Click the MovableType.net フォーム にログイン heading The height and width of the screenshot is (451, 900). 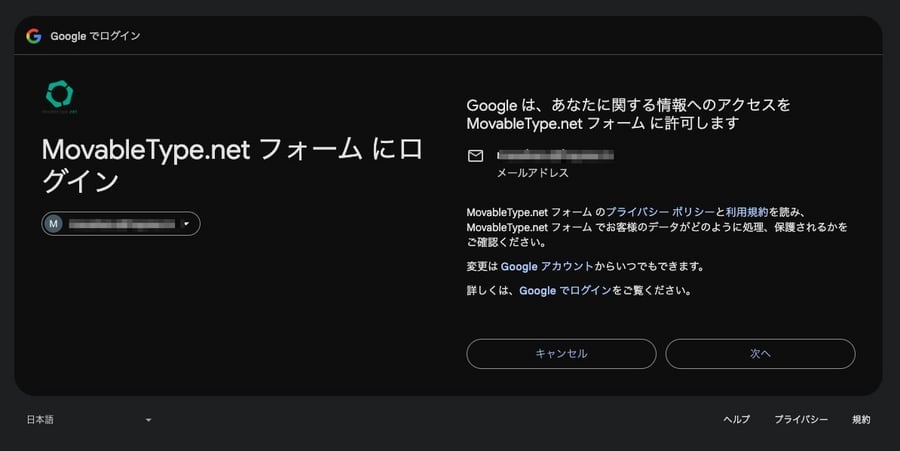[232, 165]
